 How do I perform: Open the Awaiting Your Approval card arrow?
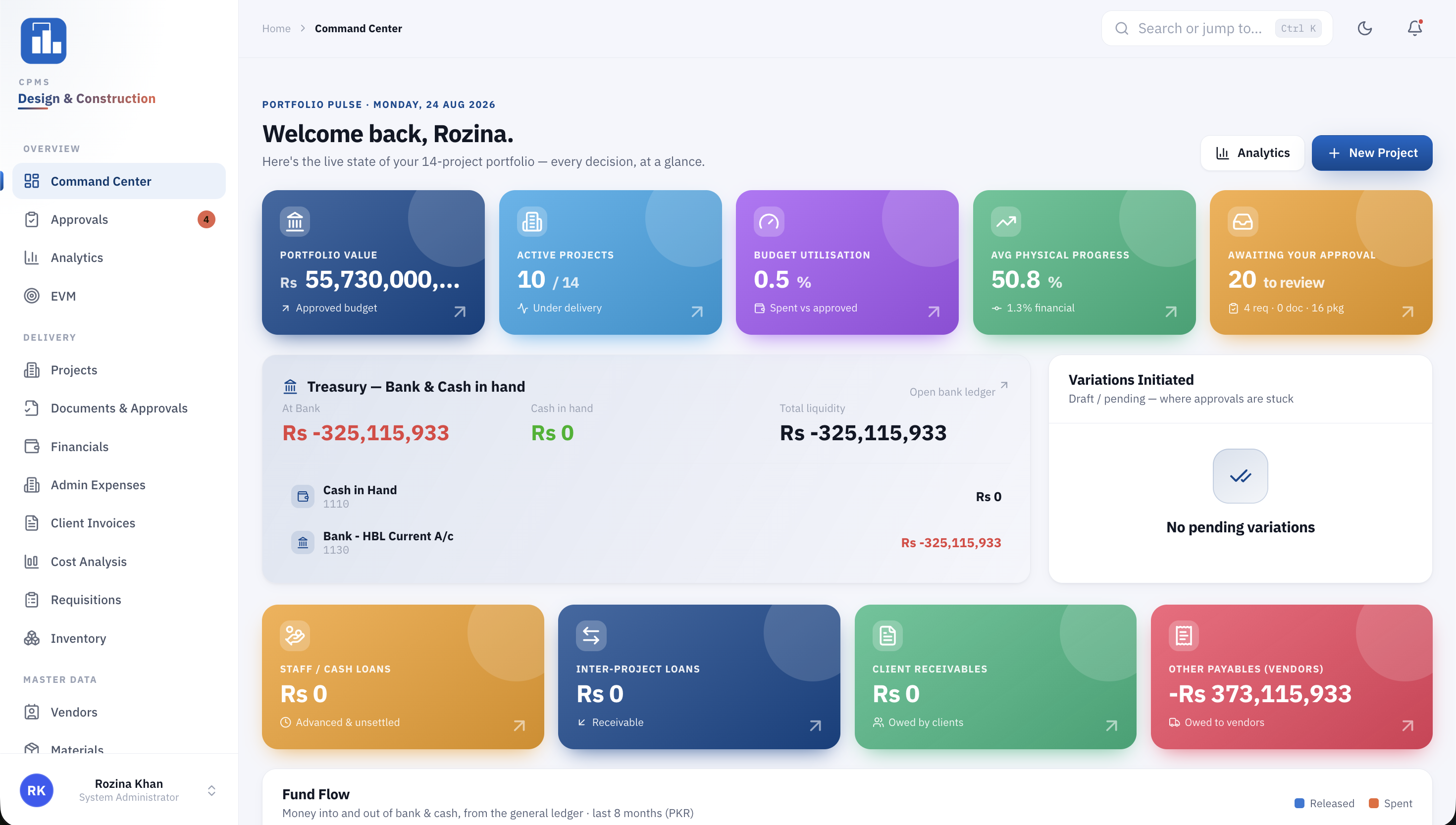click(1407, 311)
